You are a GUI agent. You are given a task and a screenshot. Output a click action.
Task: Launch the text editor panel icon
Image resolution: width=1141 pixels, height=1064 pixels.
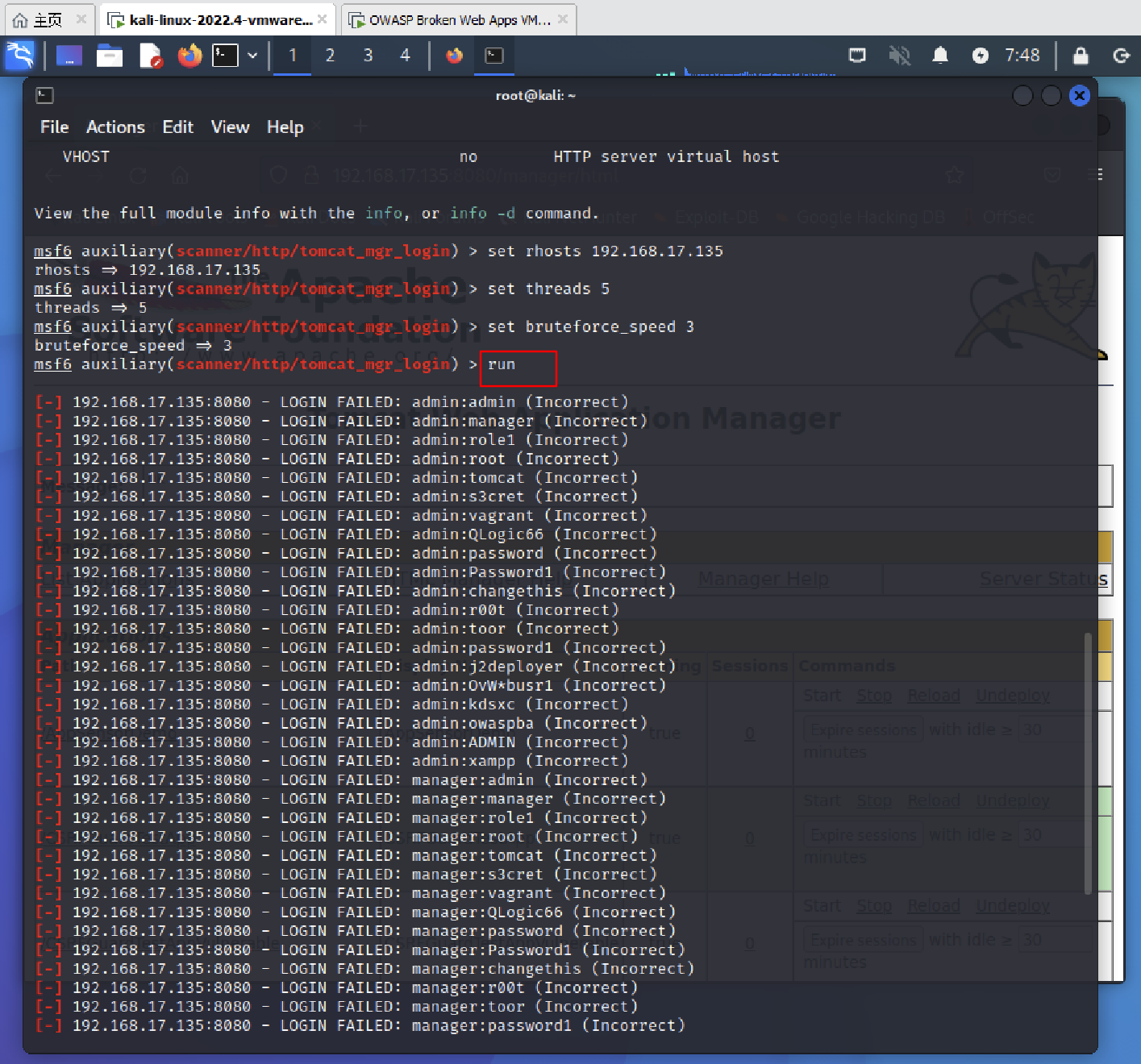coord(150,56)
